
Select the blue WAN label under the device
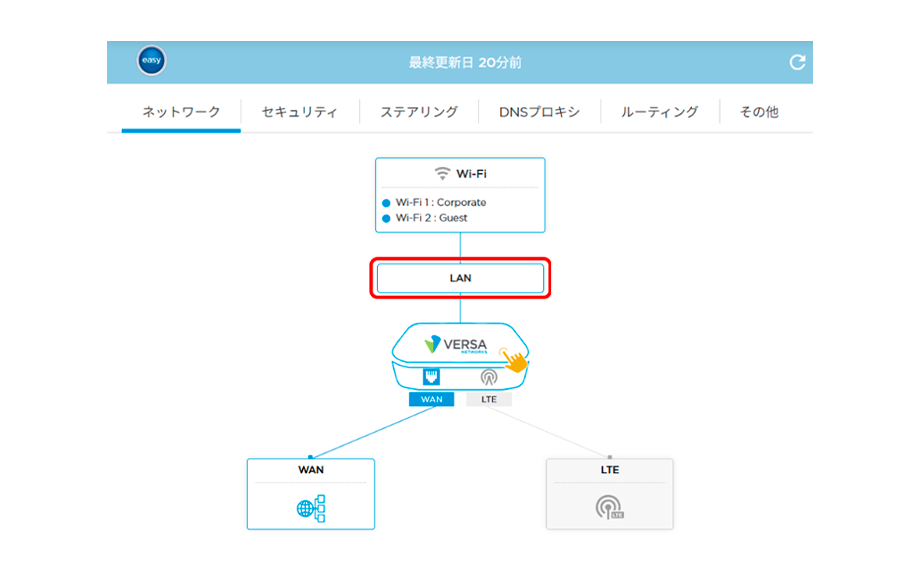coord(431,399)
